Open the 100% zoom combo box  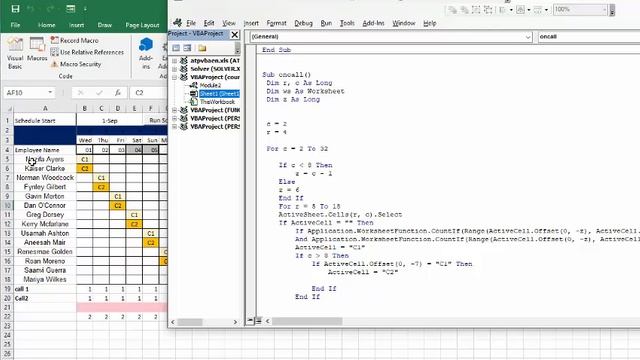pyautogui.click(x=580, y=9)
